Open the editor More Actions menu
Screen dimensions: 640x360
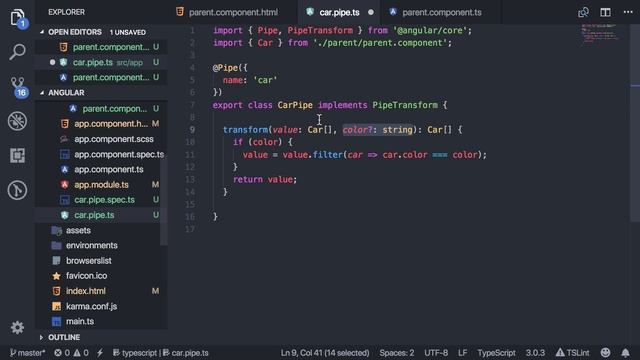click(628, 12)
